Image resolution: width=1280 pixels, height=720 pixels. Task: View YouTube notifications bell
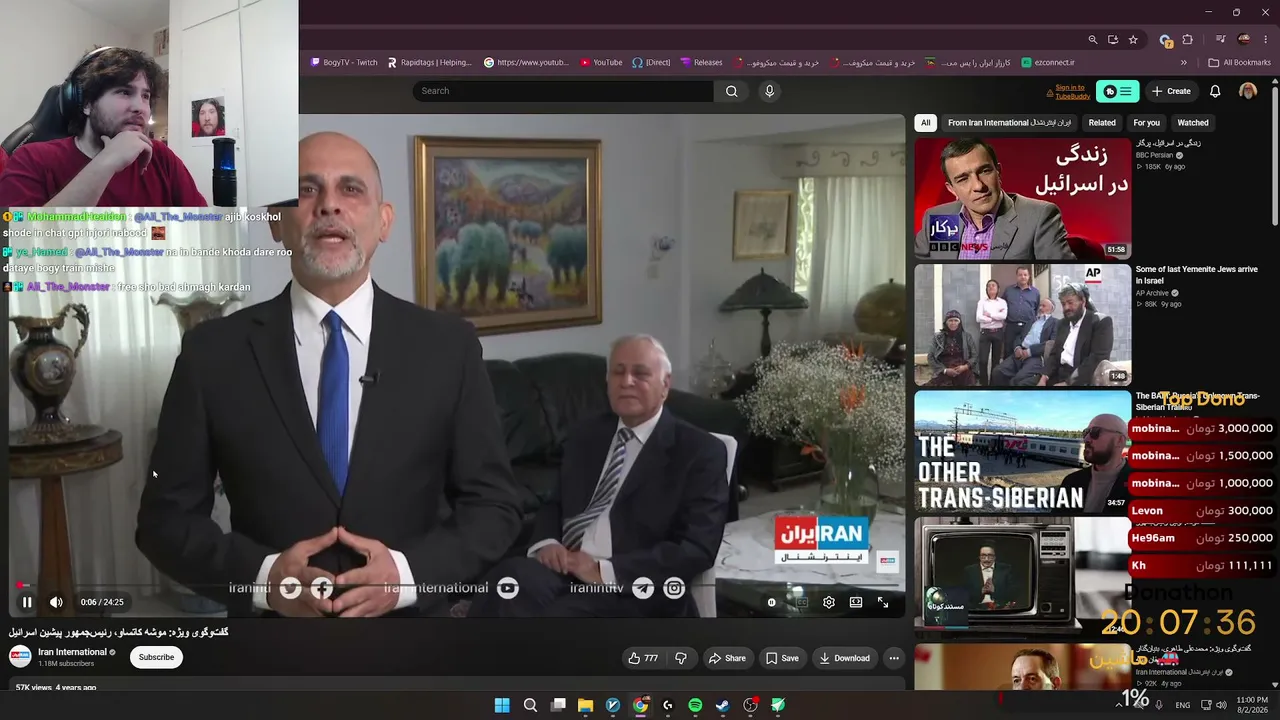click(x=1215, y=91)
